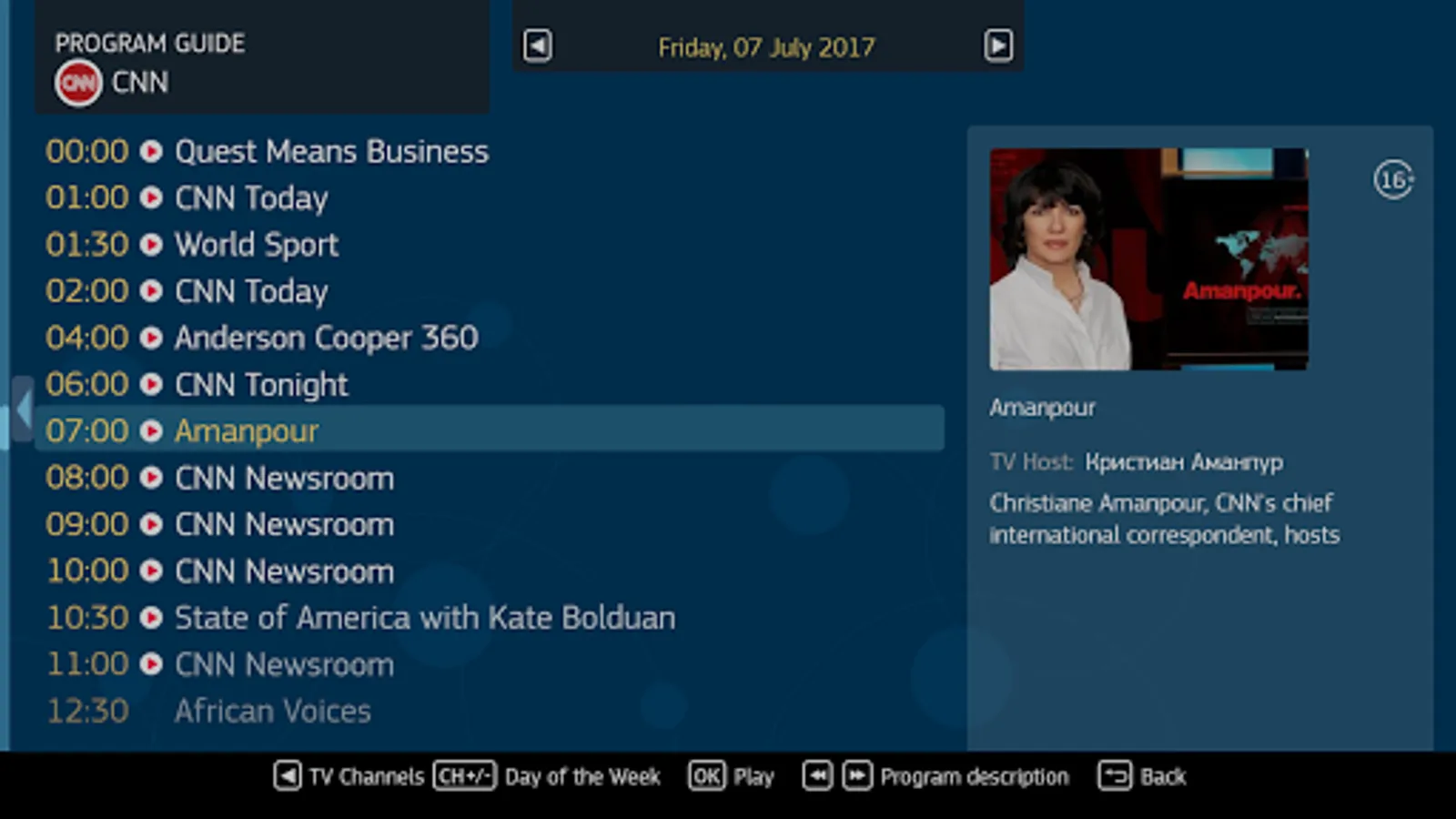Select State of America with Kate Bolduan
Screen dimensions: 1456x819
coord(490,618)
